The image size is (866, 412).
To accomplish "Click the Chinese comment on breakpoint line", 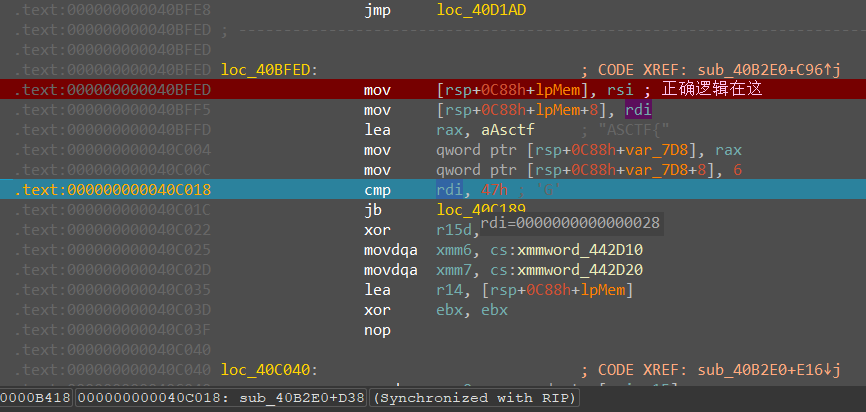I will coord(712,89).
